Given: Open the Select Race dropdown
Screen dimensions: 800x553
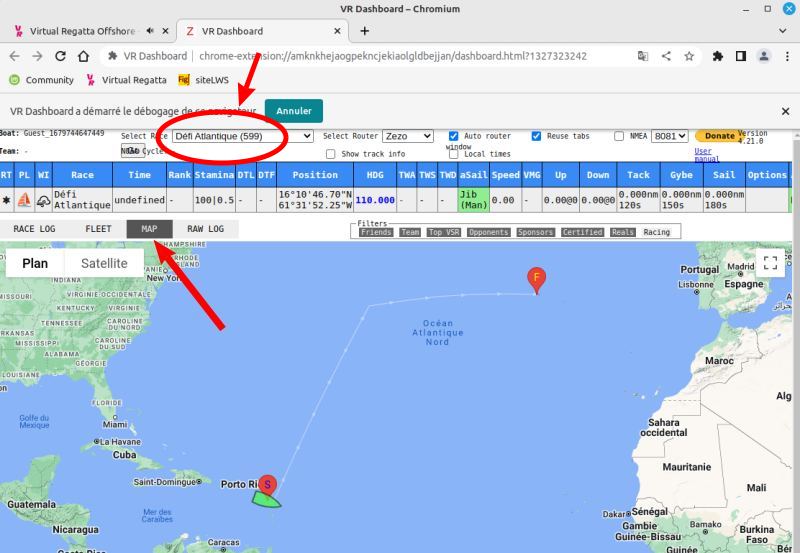Looking at the screenshot, I should click(243, 136).
